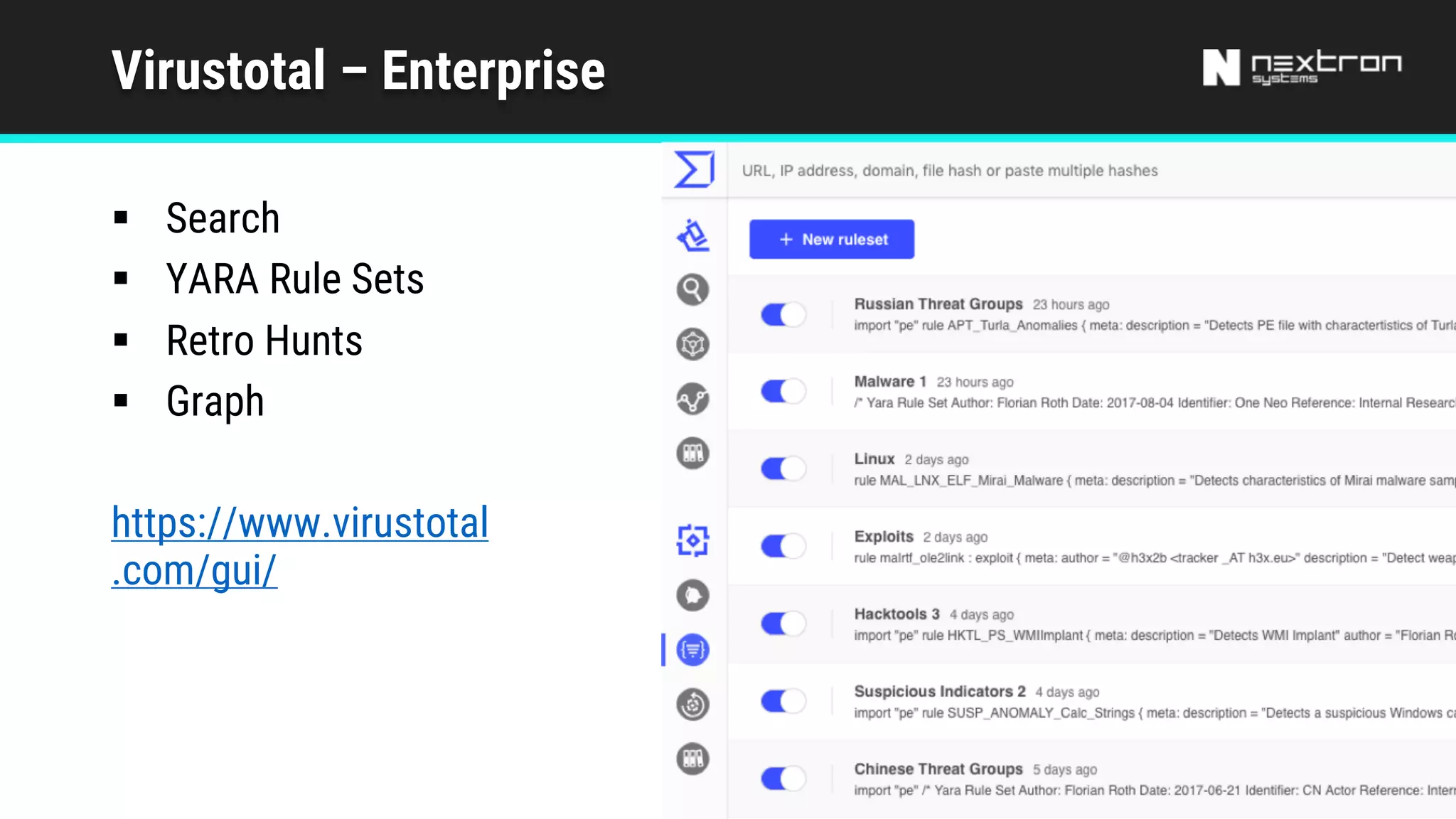The height and width of the screenshot is (819, 1456).
Task: Click the Graph bullet on the slide
Action: (x=215, y=402)
